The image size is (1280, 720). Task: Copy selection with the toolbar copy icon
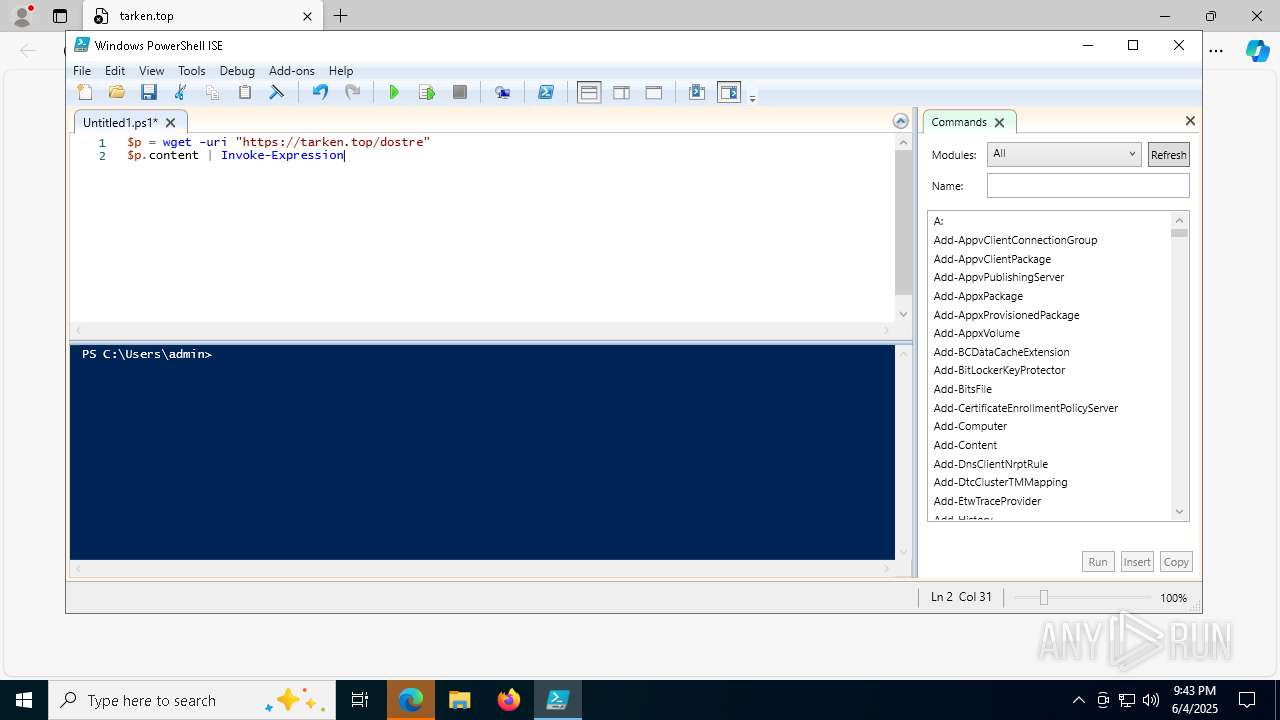[x=212, y=92]
